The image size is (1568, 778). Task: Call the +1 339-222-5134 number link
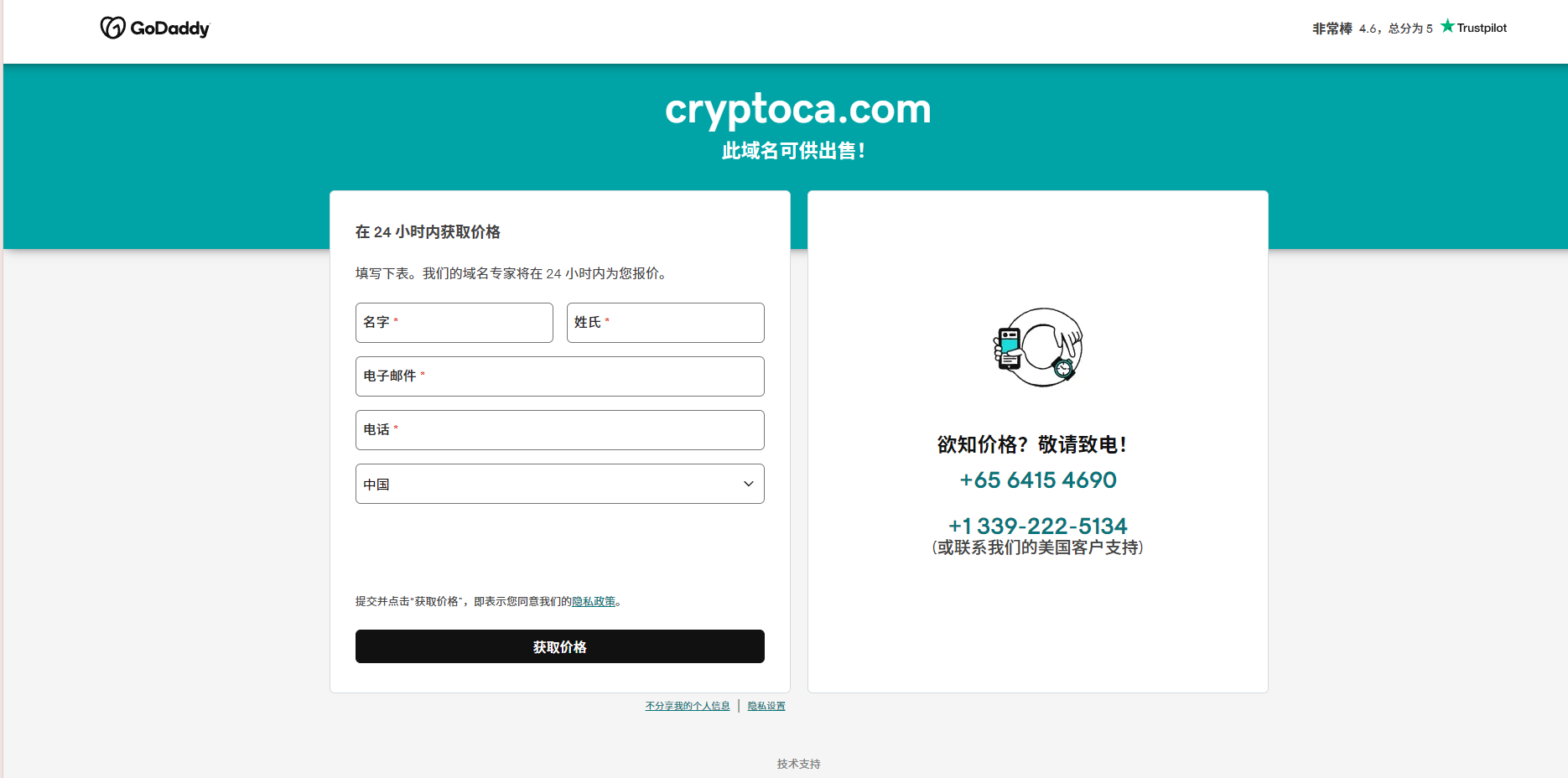pos(1038,526)
